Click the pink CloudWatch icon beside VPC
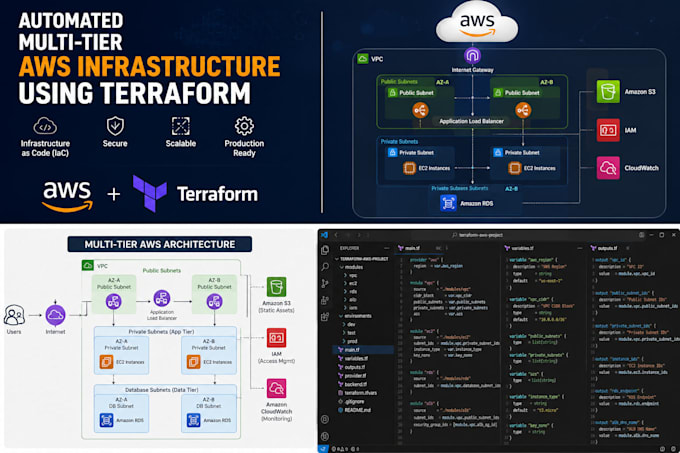The height and width of the screenshot is (453, 680). tap(608, 168)
